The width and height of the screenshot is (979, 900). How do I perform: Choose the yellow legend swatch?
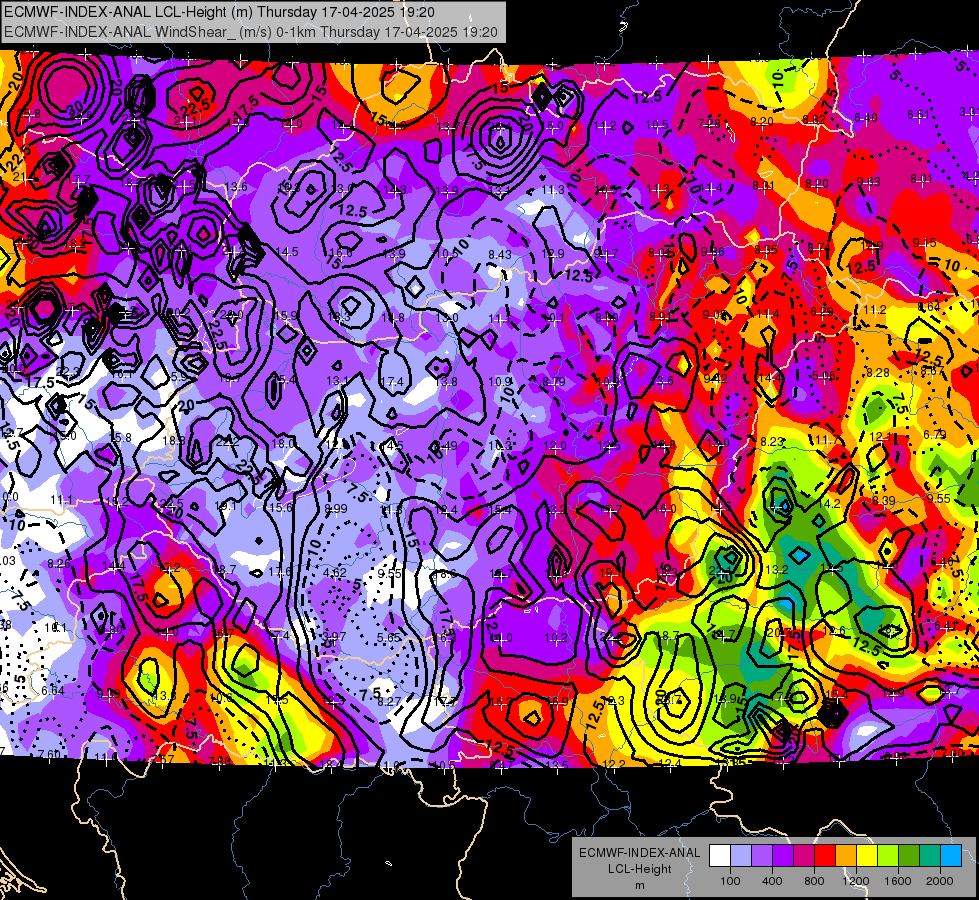pyautogui.click(x=867, y=856)
